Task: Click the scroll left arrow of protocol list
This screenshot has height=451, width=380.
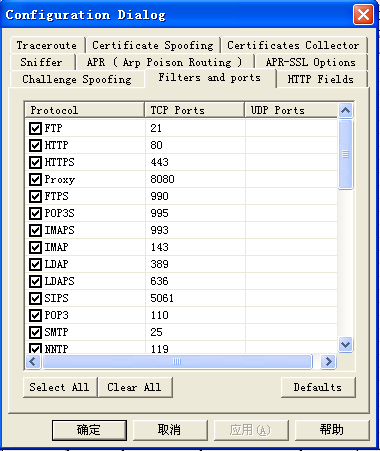Action: click(33, 362)
